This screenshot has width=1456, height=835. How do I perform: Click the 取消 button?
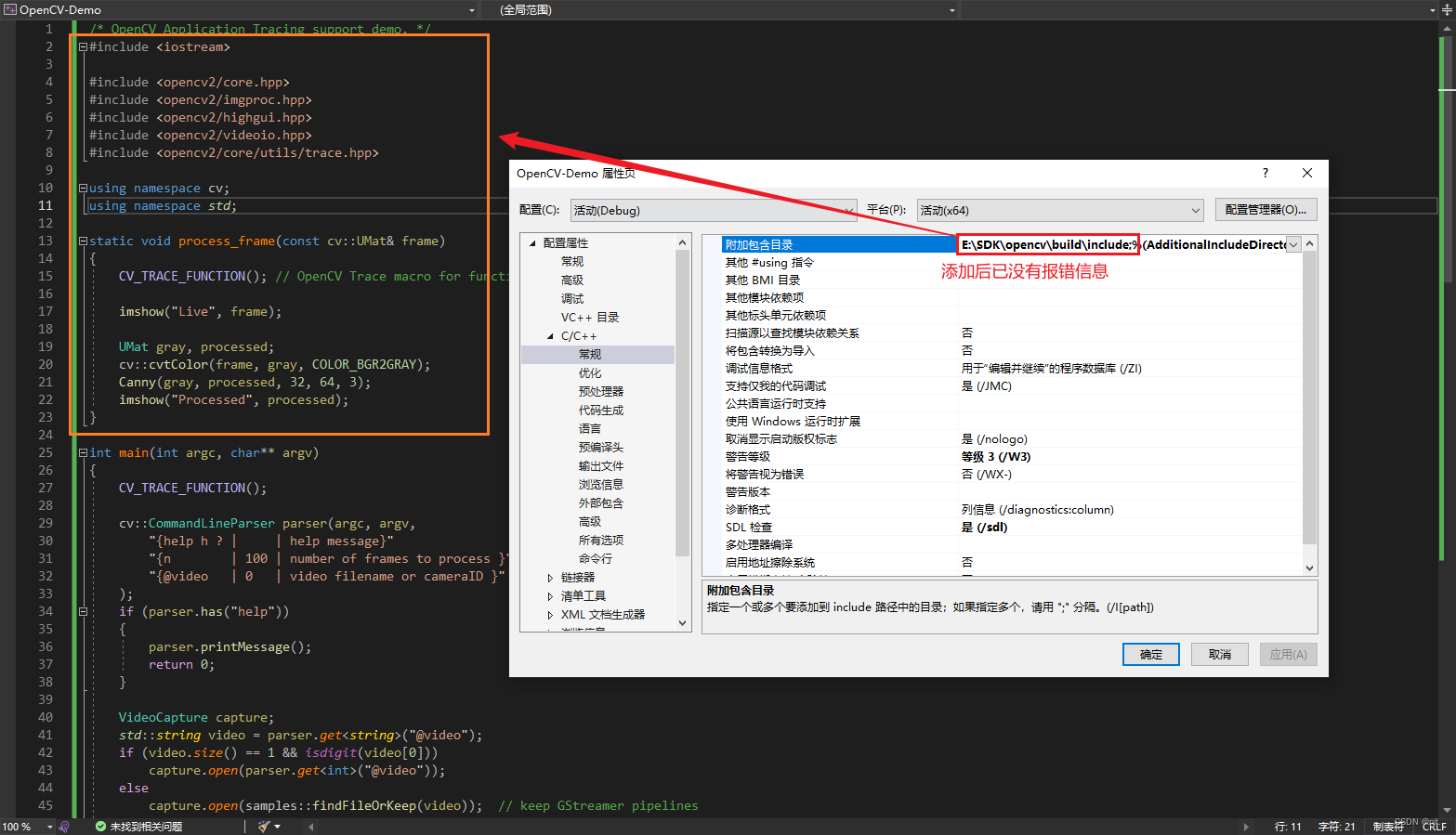point(1220,655)
